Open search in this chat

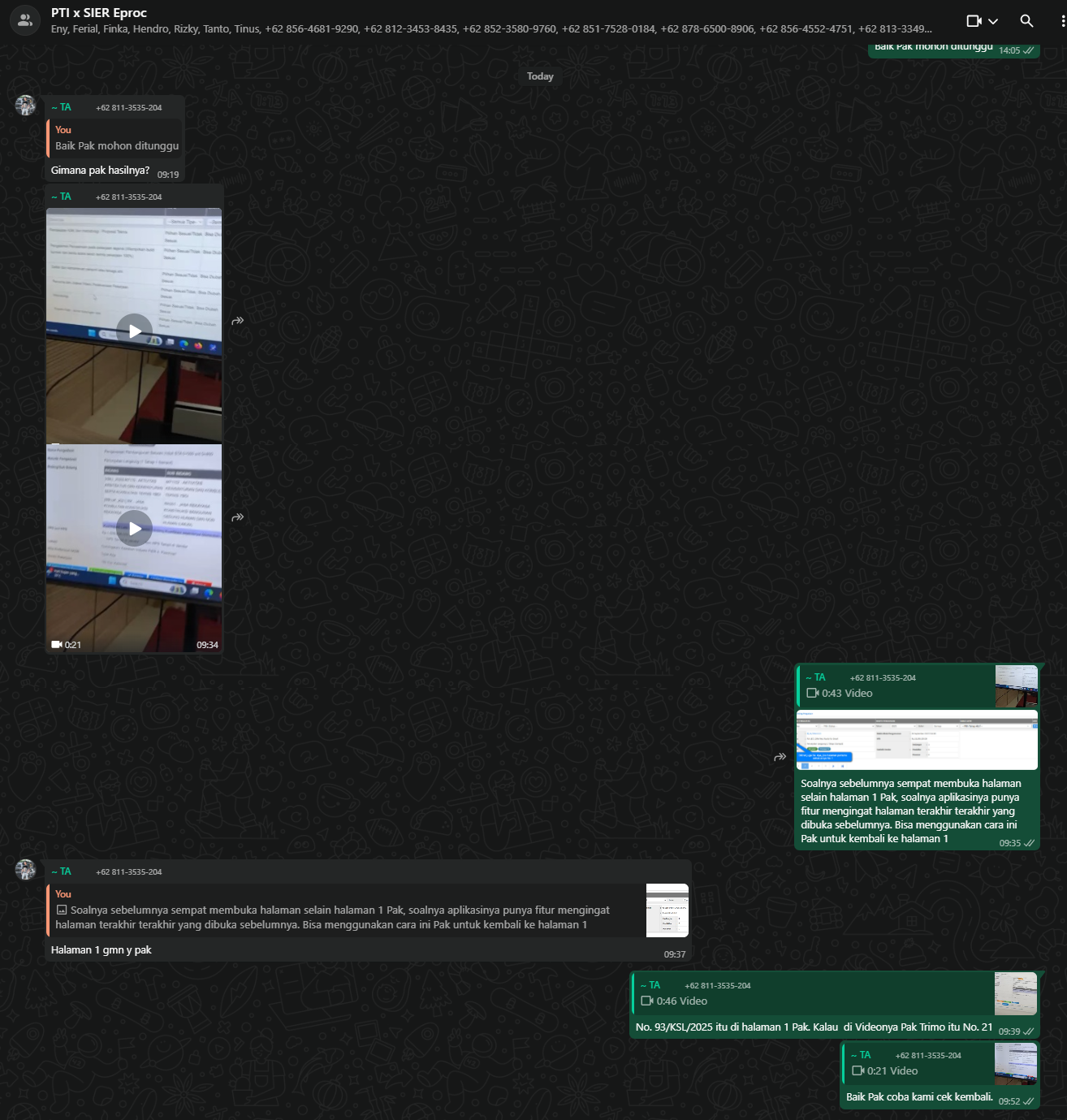coord(1026,21)
